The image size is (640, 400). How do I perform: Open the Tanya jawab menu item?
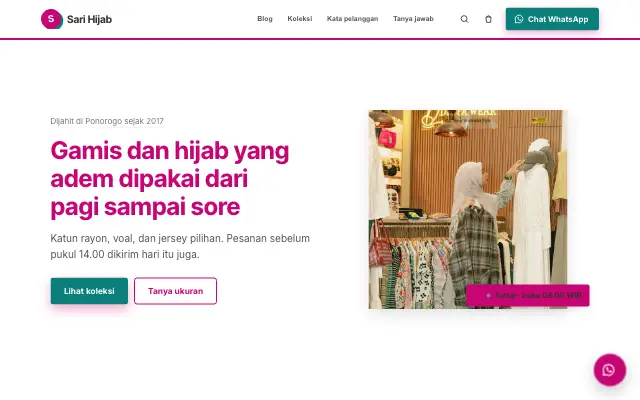pos(413,19)
